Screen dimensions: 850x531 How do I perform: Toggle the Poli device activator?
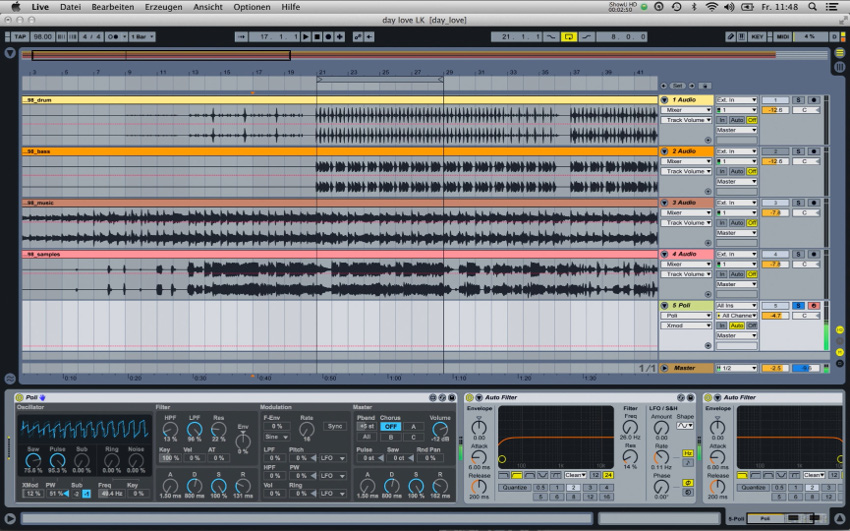tap(20, 397)
